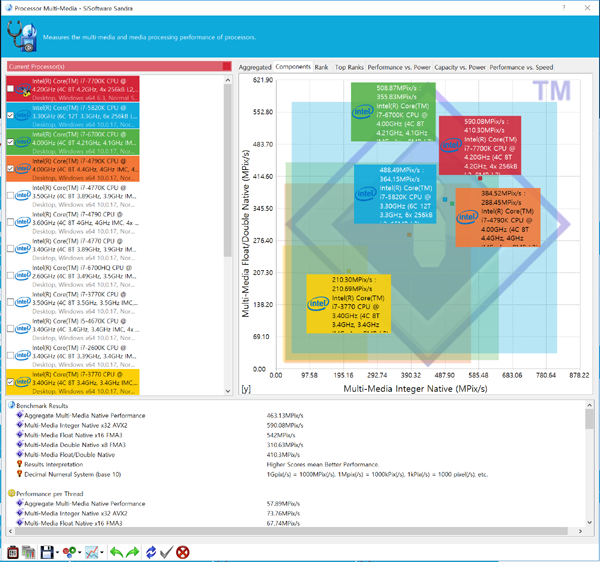The image size is (600, 562).
Task: Switch to Performance vs. Power tab
Action: point(399,67)
